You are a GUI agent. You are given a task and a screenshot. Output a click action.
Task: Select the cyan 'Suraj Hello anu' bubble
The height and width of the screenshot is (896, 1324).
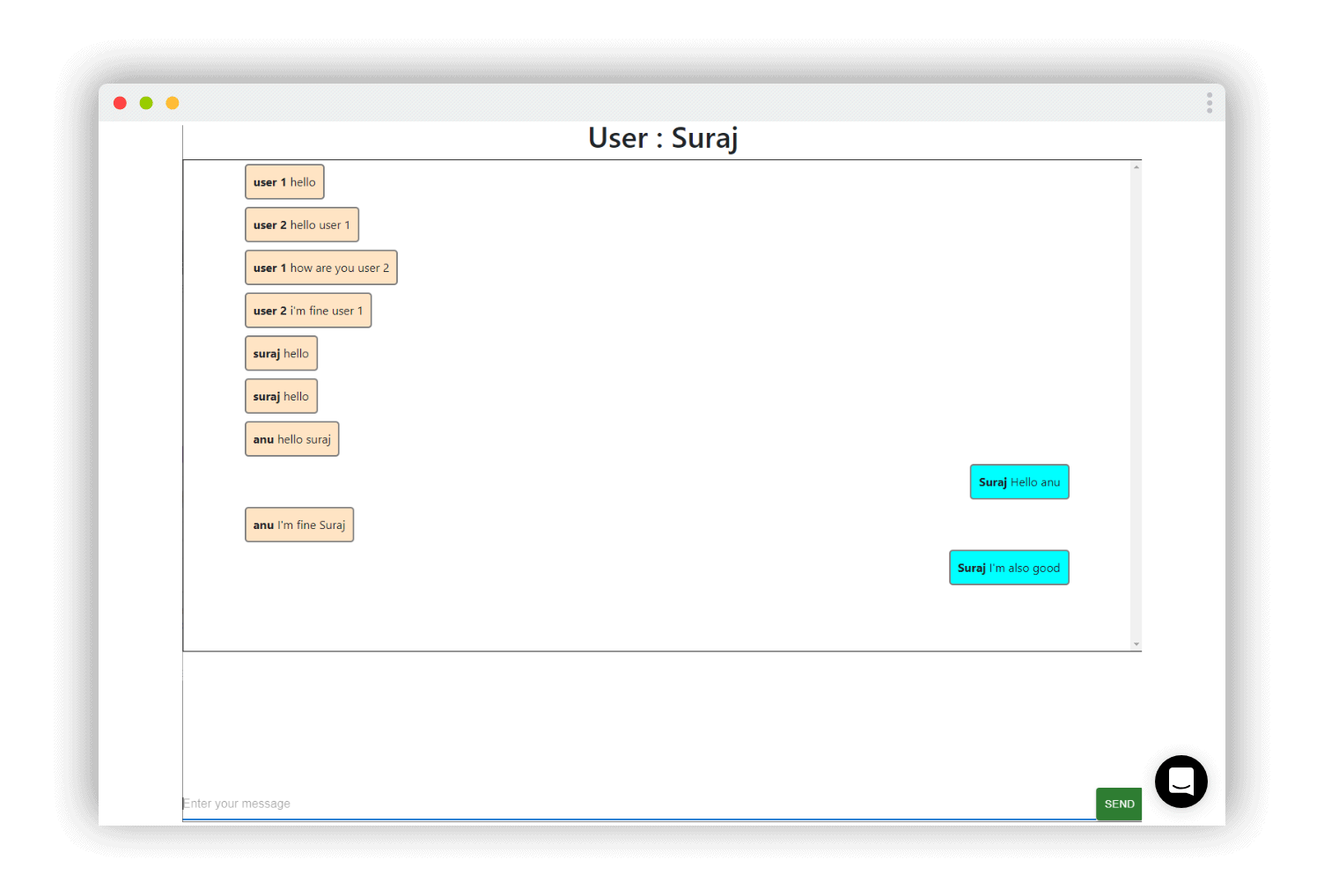1019,482
